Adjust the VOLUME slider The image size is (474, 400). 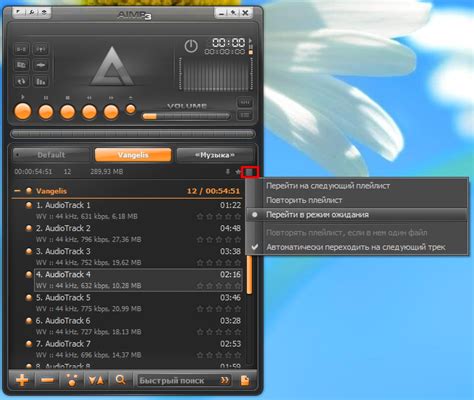pos(186,116)
